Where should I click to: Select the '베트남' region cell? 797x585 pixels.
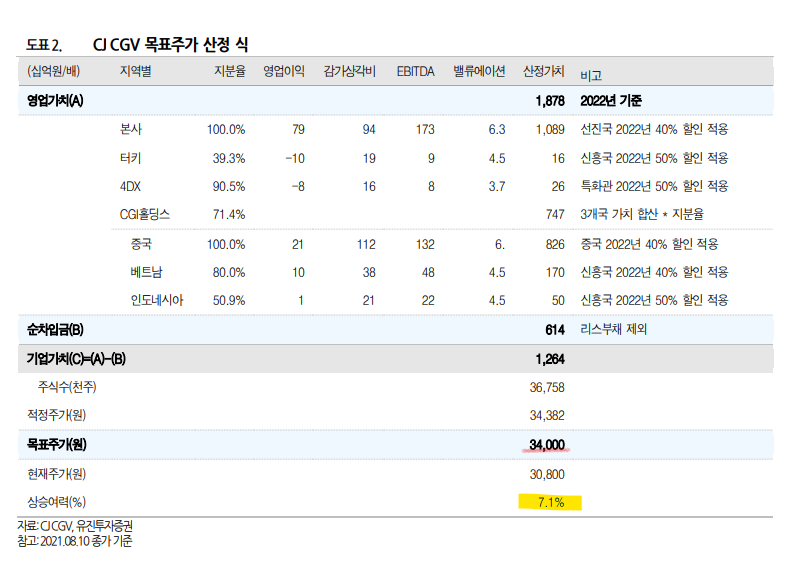coord(146,272)
